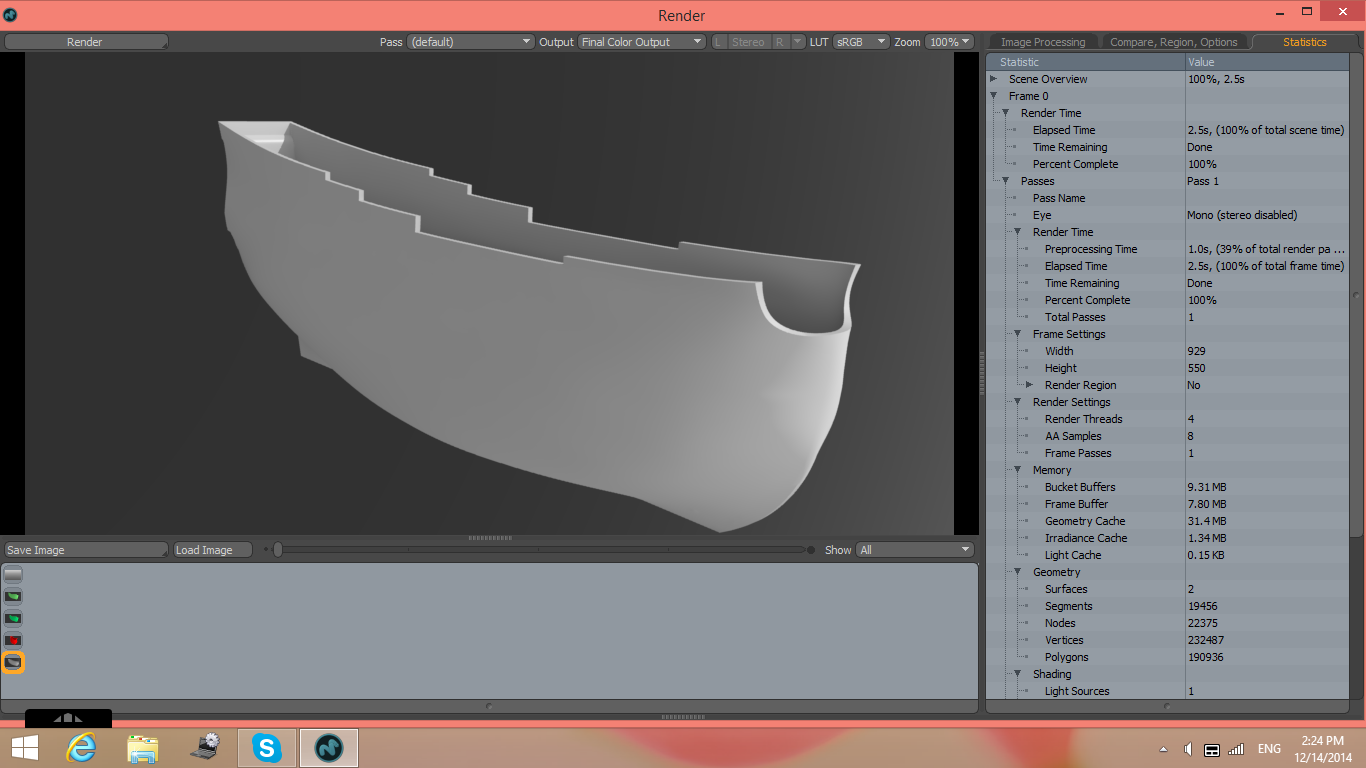Collapse the Render Settings group

point(1018,402)
